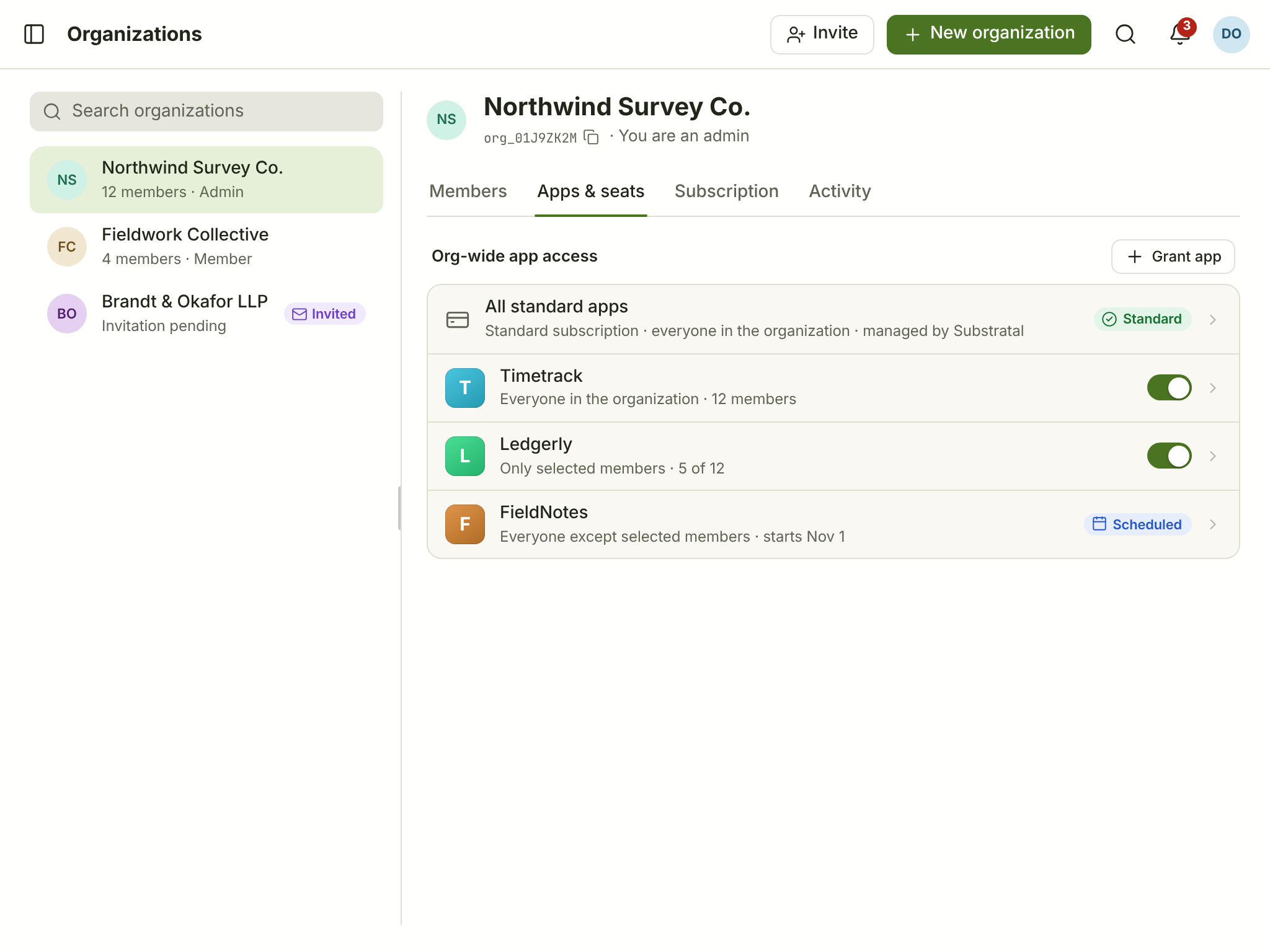This screenshot has height=952, width=1270.
Task: Go to the Activity tab
Action: pyautogui.click(x=840, y=192)
